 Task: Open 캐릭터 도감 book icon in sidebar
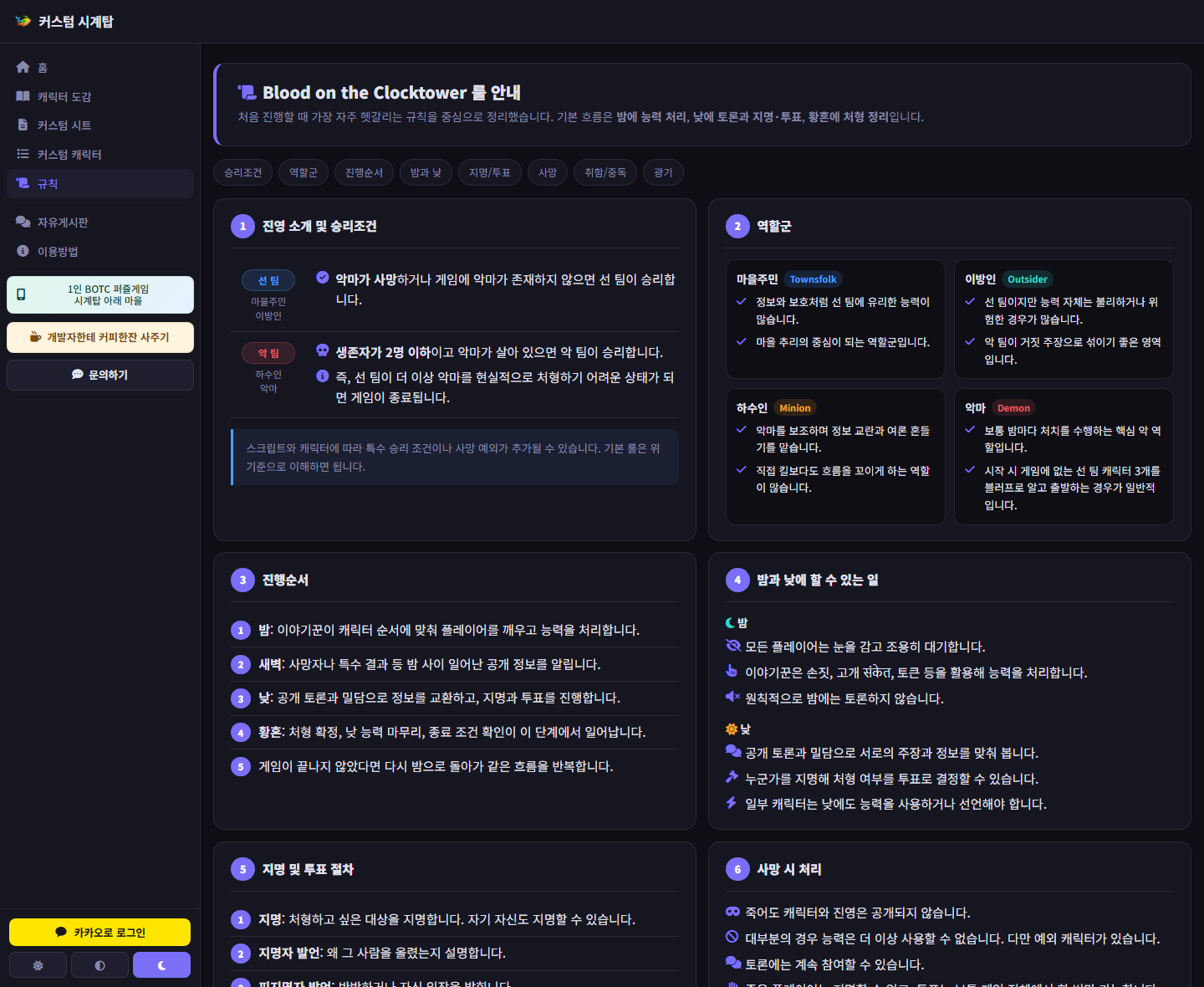coord(23,96)
